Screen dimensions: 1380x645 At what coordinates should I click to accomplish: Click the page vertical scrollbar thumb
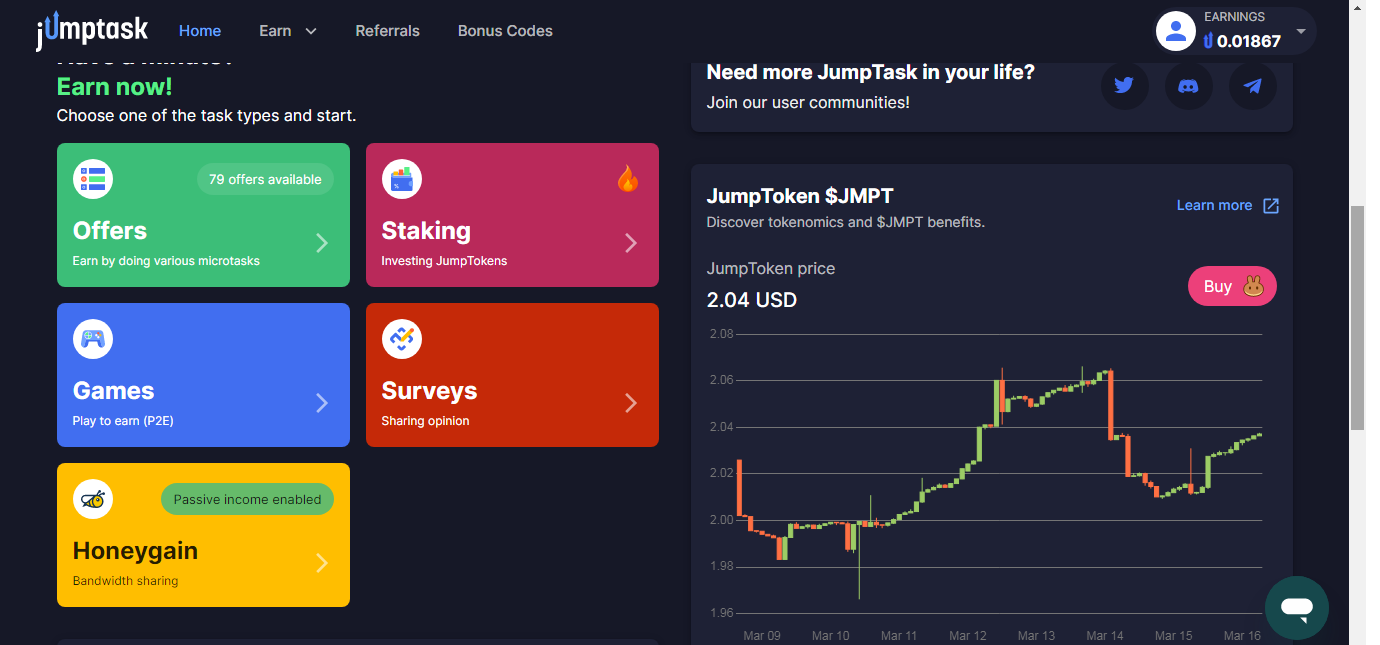(1357, 318)
